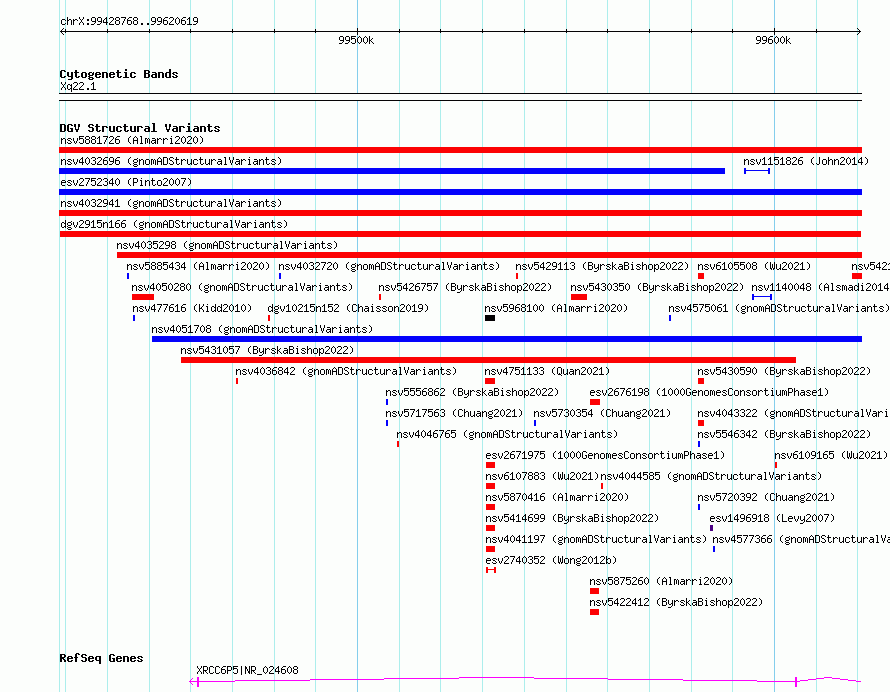890x692 pixels.
Task: Click the nsv1151826 (John2014) variant marker
Action: click(757, 171)
